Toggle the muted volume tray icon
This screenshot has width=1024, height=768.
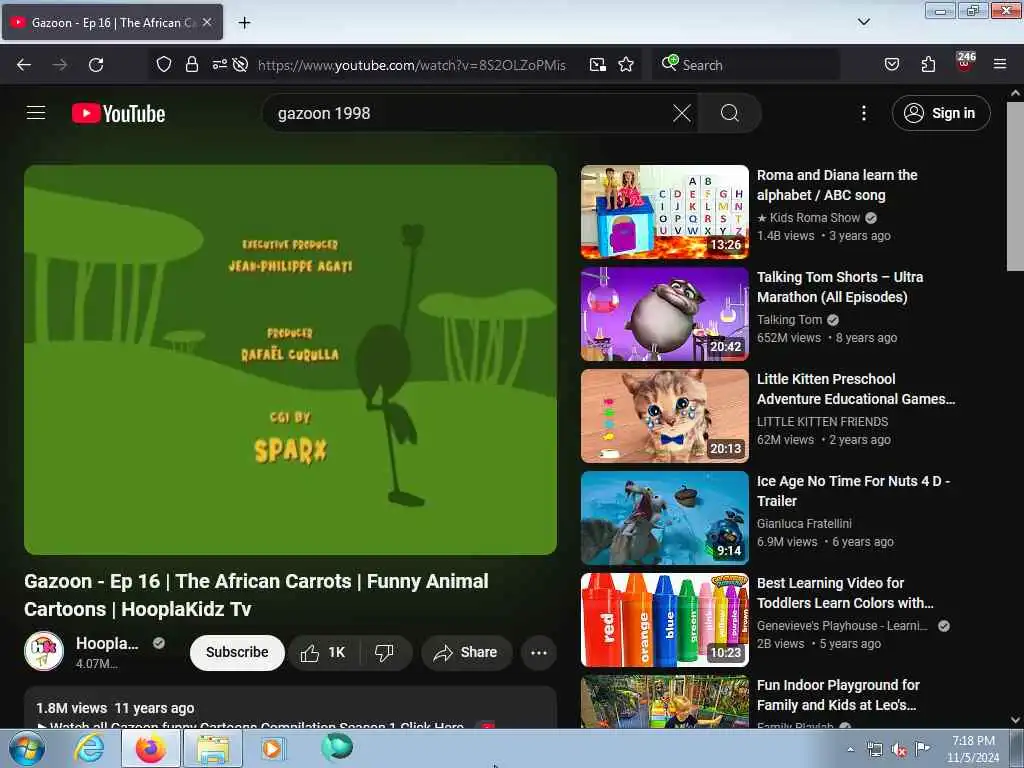pyautogui.click(x=899, y=750)
